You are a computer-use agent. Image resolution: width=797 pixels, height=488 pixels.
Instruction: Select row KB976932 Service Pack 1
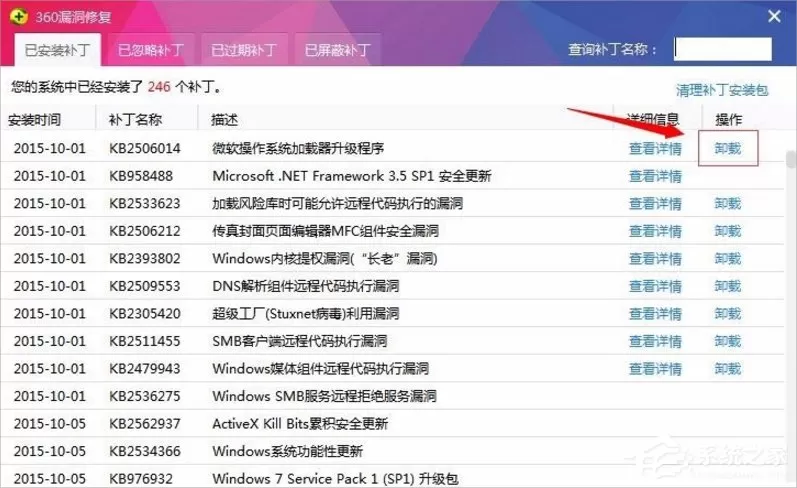(392, 478)
